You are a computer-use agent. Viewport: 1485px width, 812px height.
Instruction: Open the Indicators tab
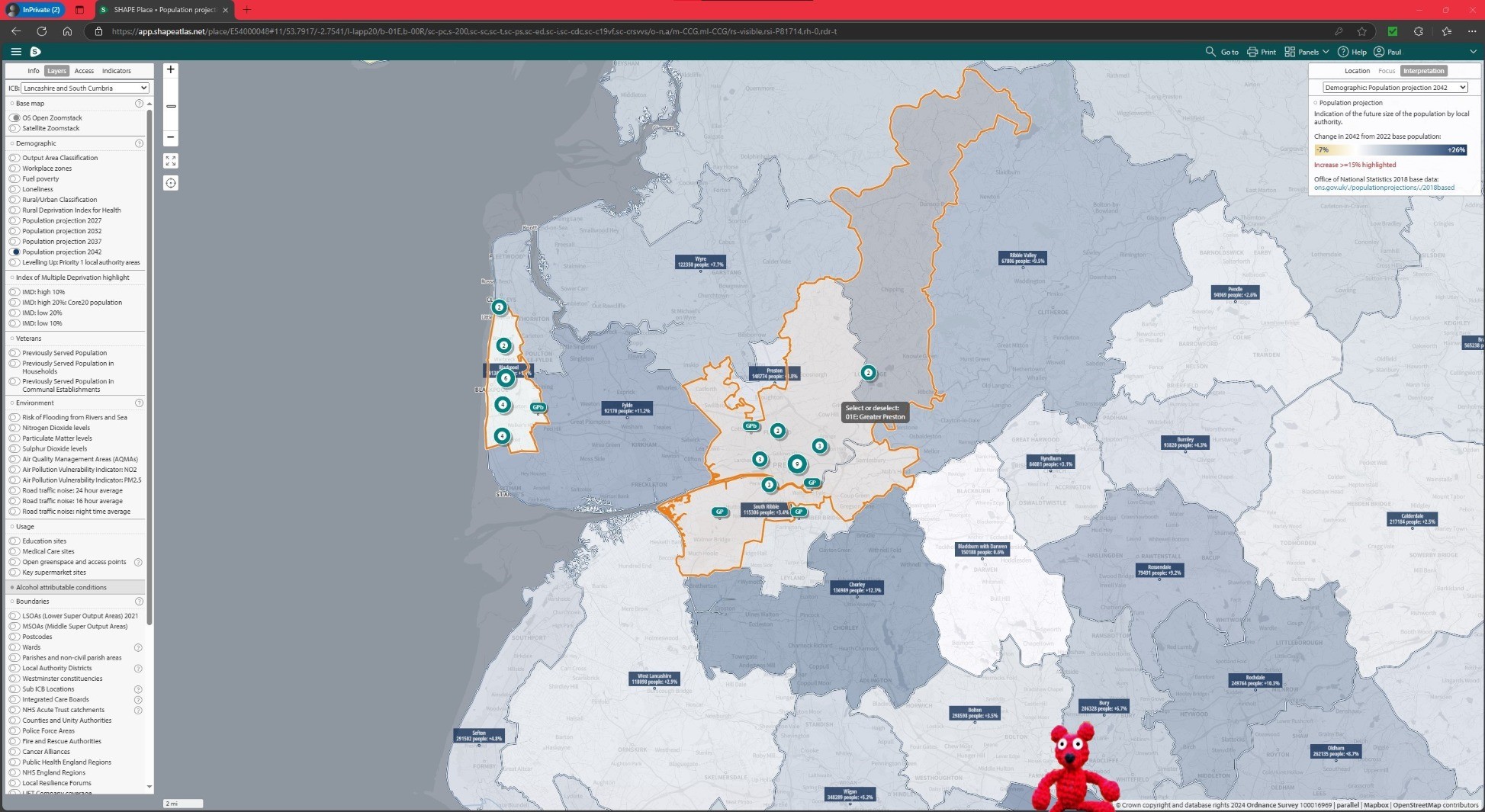pos(117,71)
